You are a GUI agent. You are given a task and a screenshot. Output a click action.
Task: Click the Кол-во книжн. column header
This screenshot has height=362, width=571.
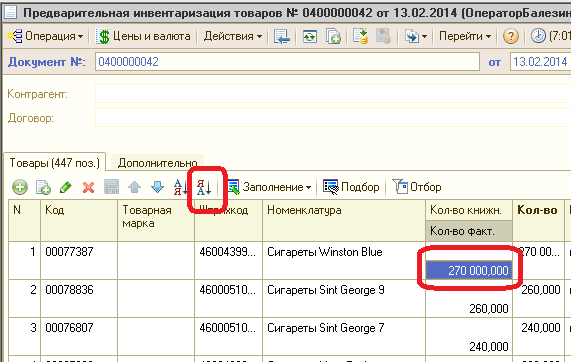click(x=469, y=210)
